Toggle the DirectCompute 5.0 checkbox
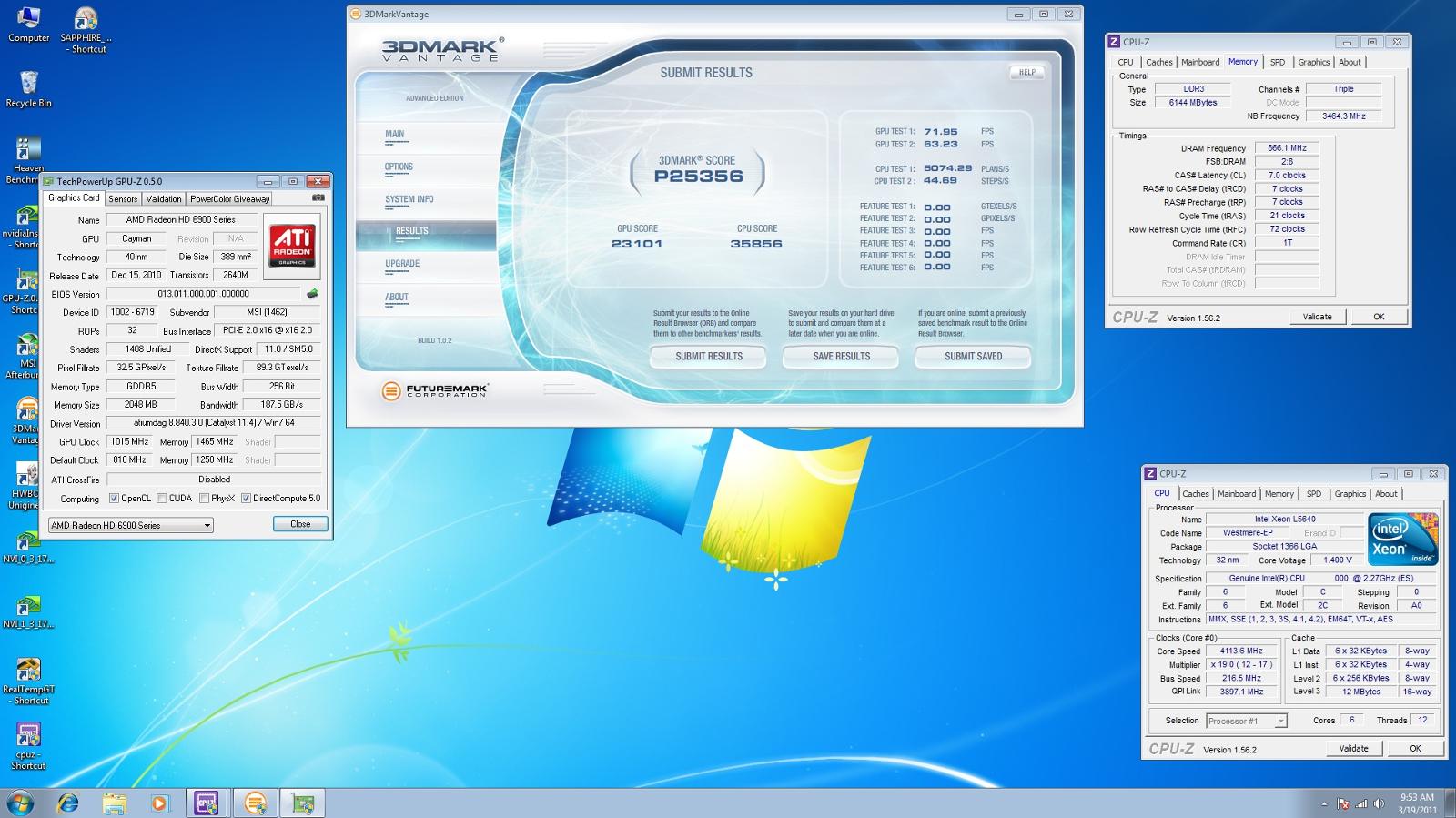1456x818 pixels. (246, 499)
